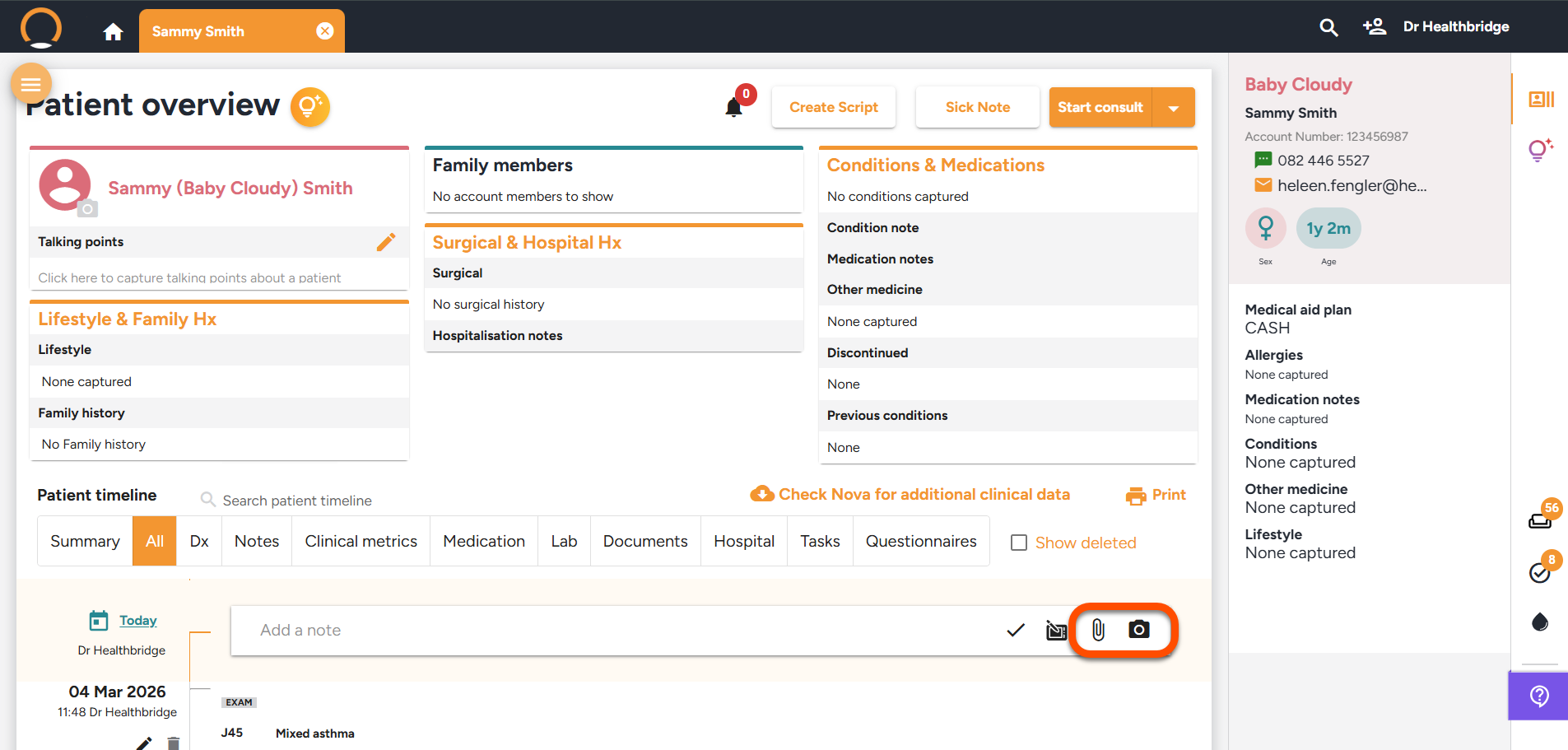Click the add patient icon
The height and width of the screenshot is (750, 1568).
[x=1374, y=27]
